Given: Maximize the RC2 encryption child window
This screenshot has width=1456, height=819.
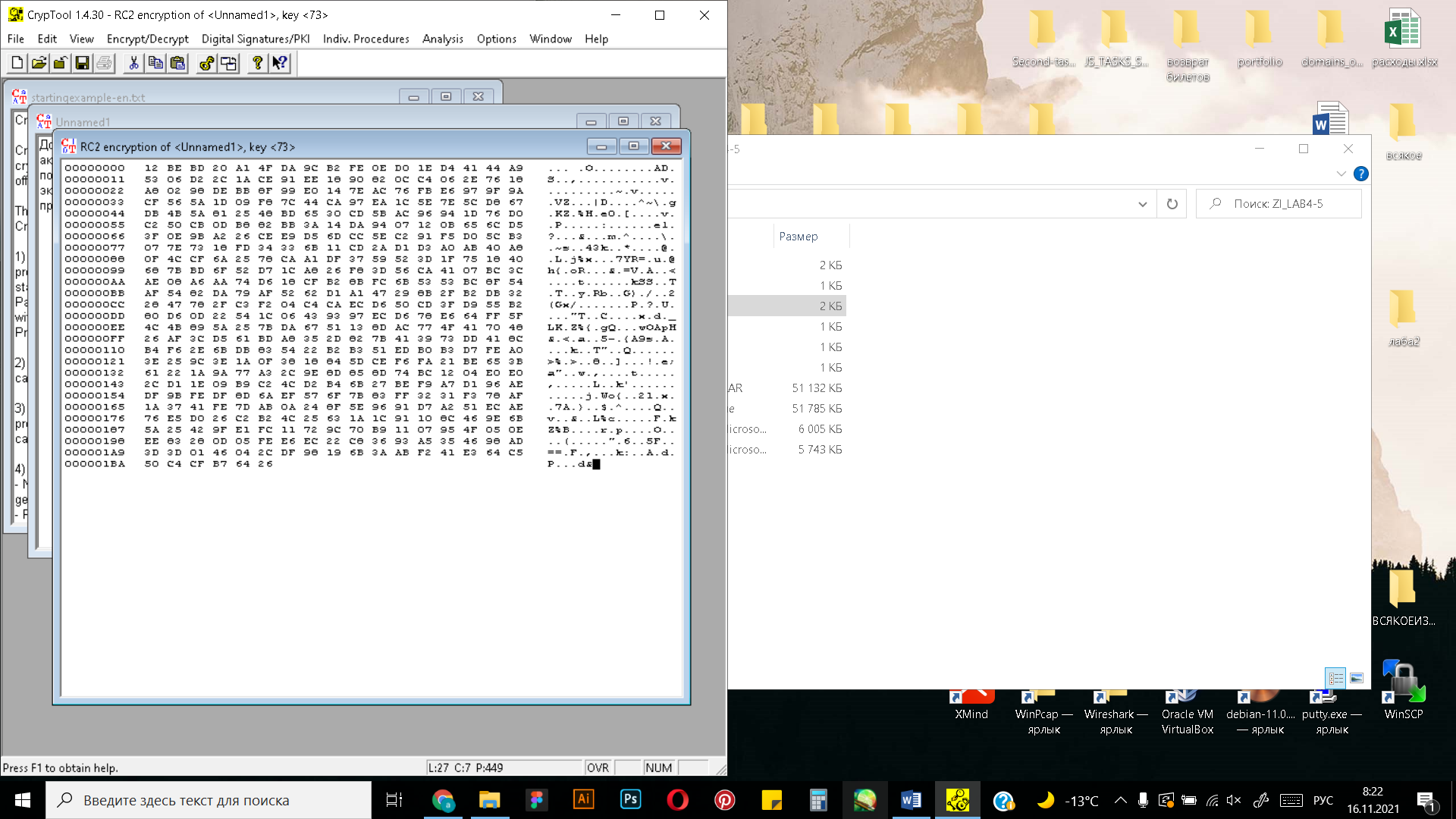Looking at the screenshot, I should [x=633, y=146].
